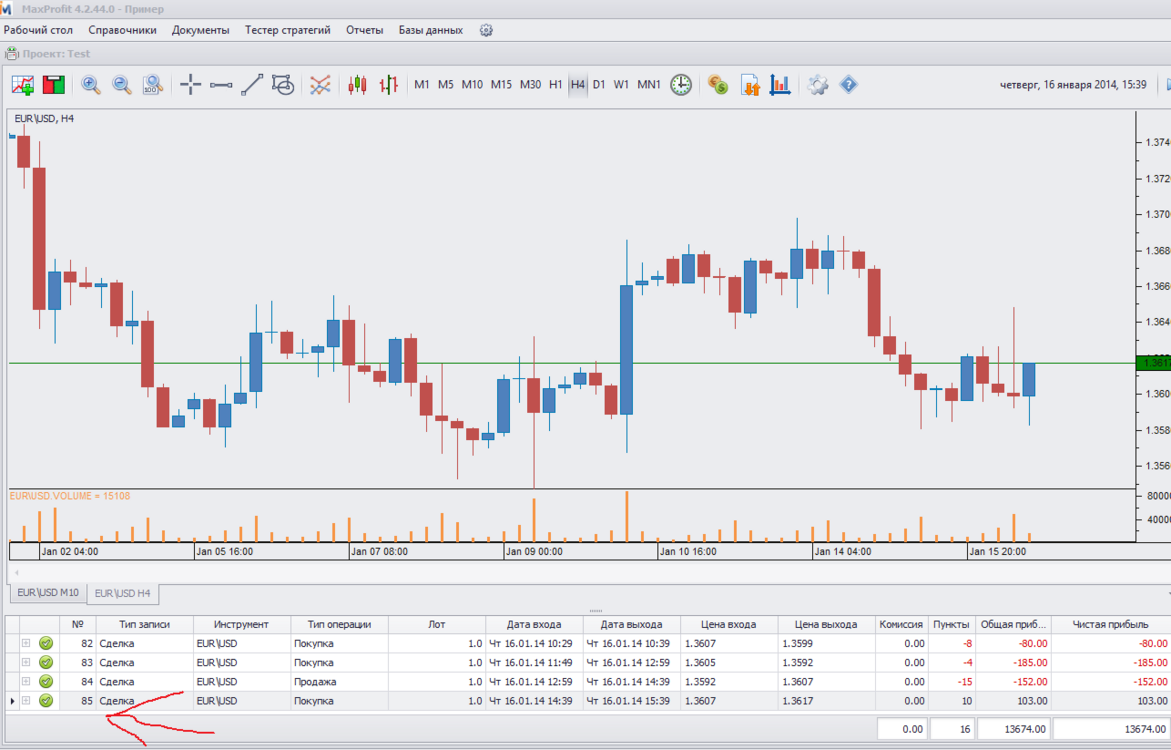
Task: Expand deal row 84
Action: [26, 681]
